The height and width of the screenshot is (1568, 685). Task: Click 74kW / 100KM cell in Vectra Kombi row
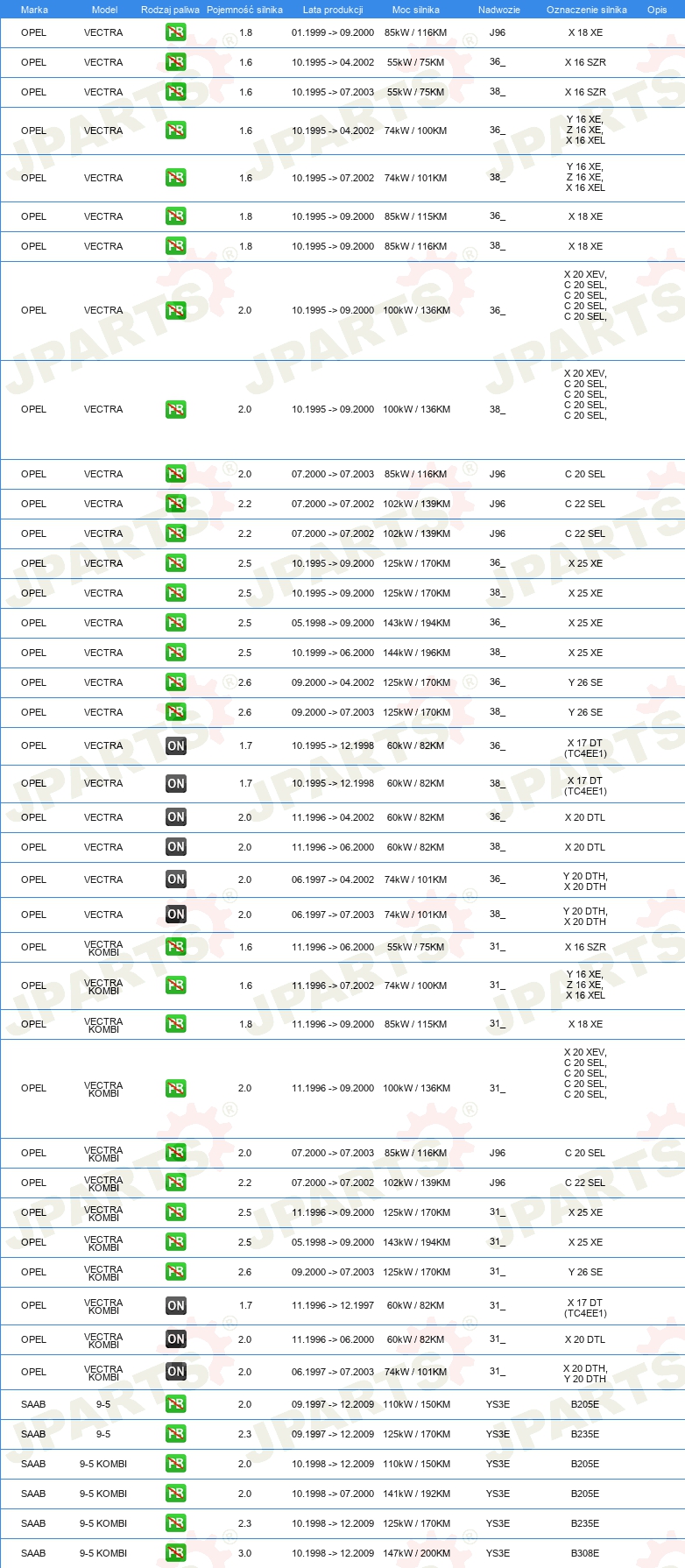[416, 985]
